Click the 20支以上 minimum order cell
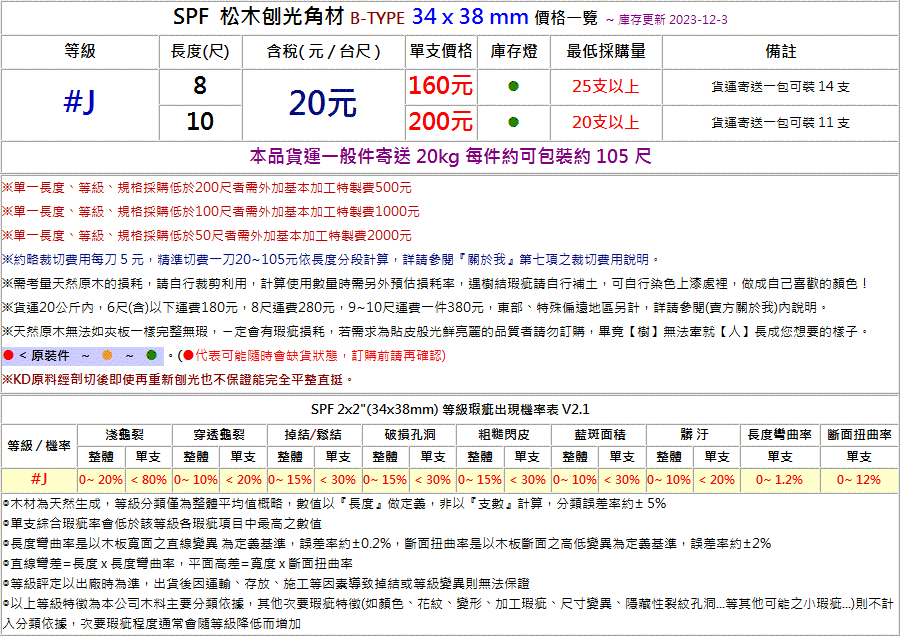 pos(606,122)
